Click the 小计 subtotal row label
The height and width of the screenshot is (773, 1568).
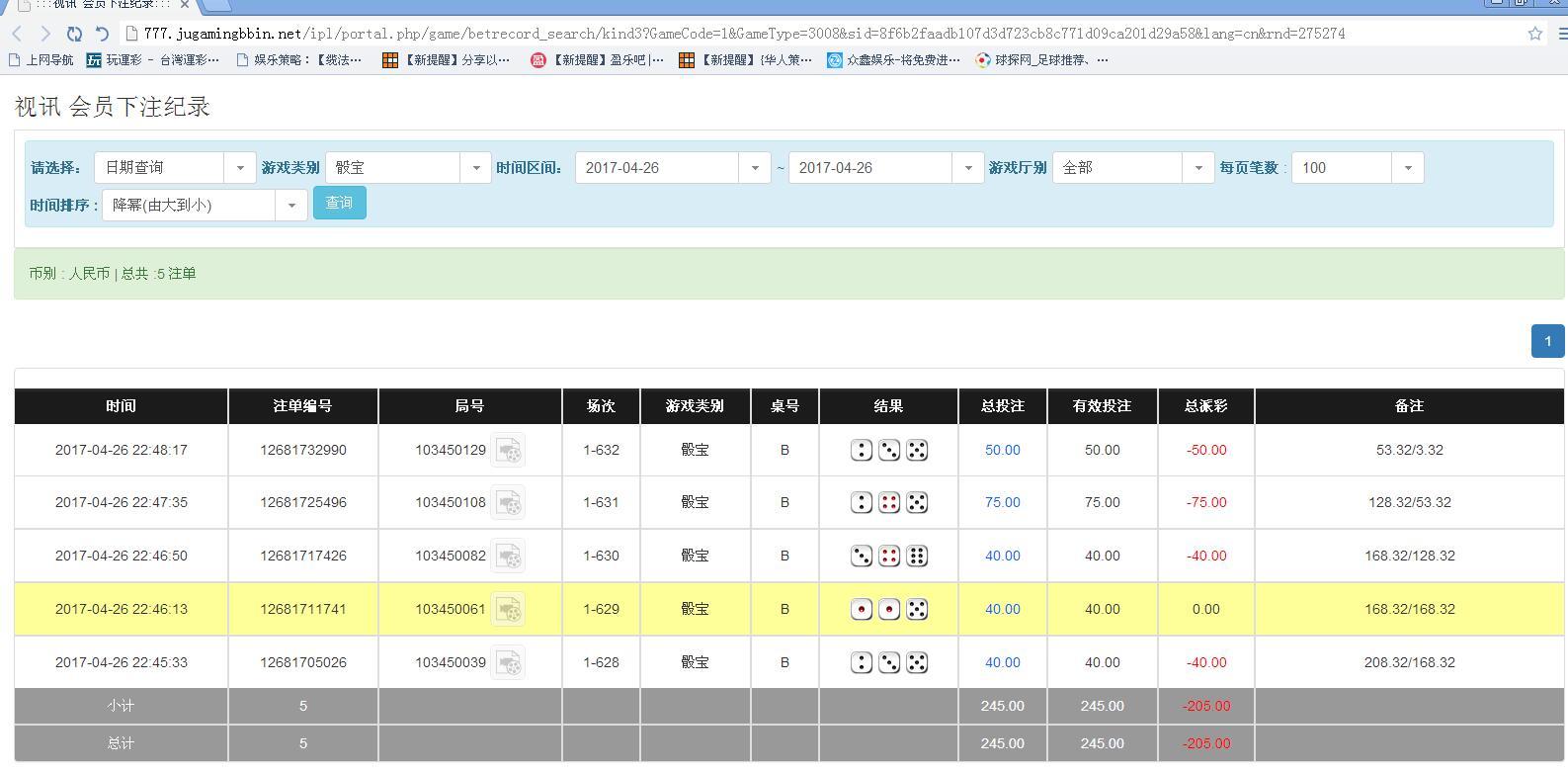pyautogui.click(x=121, y=707)
